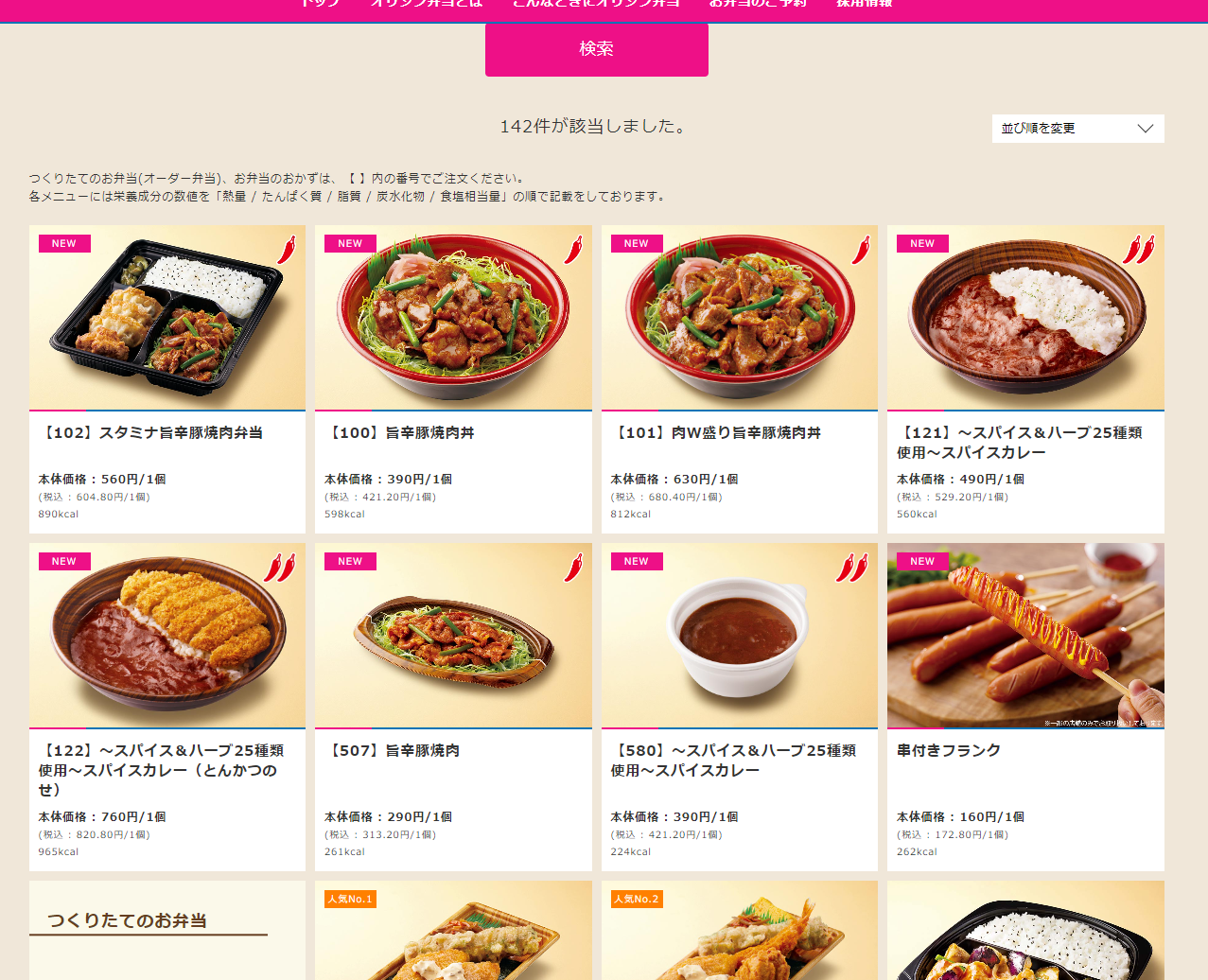Click the double chili icon on item 121
This screenshot has height=980, width=1208.
[1139, 250]
